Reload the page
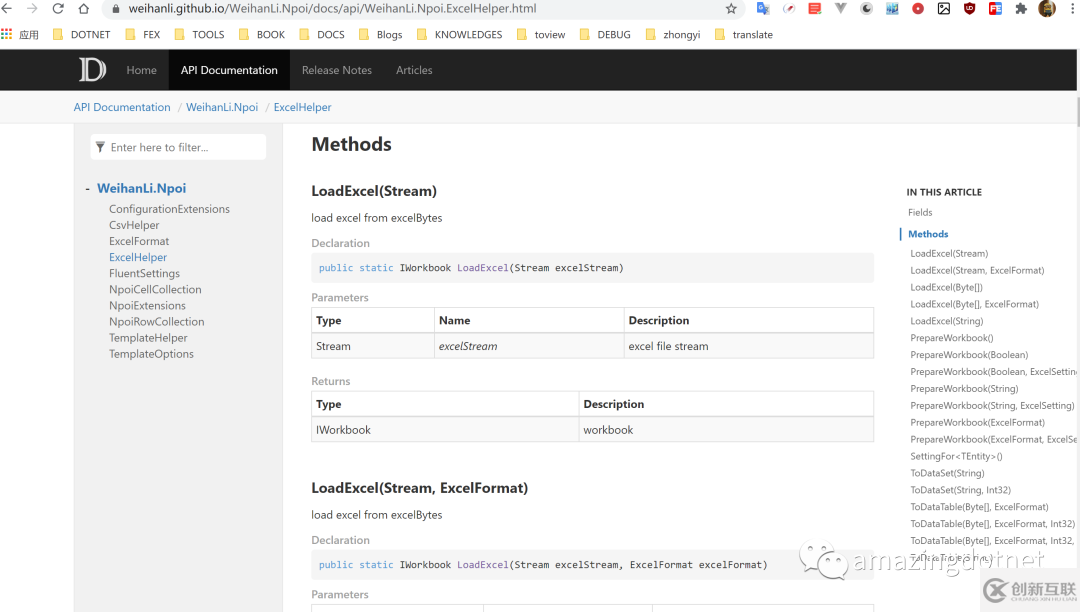 point(57,9)
